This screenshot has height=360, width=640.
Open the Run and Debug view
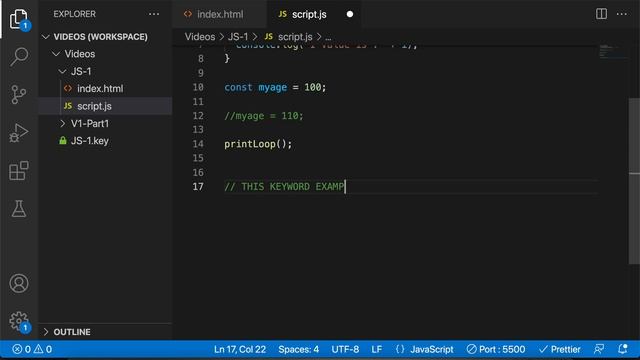tap(19, 132)
